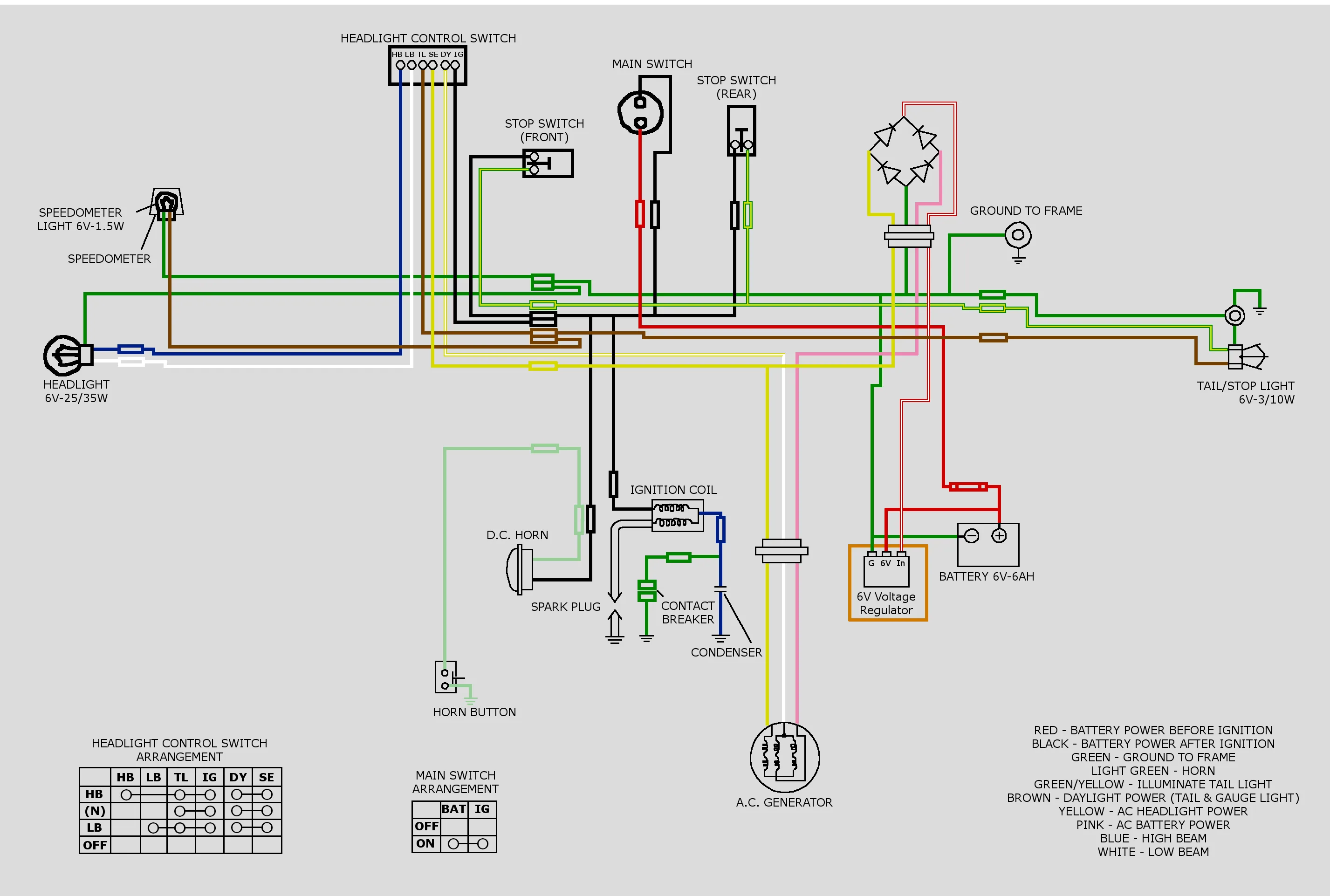Select the diode bridge rectifier diamond

coord(905,151)
